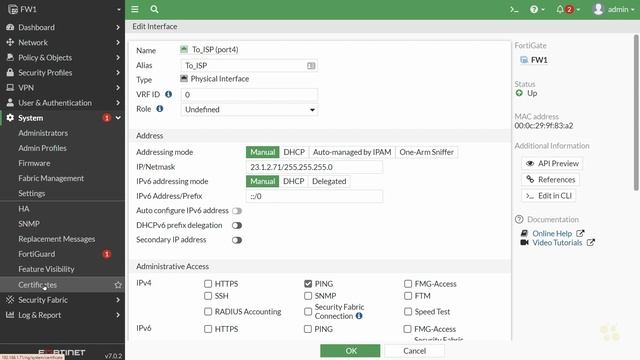Click the System alert badge
The width and height of the screenshot is (640, 360).
point(107,118)
